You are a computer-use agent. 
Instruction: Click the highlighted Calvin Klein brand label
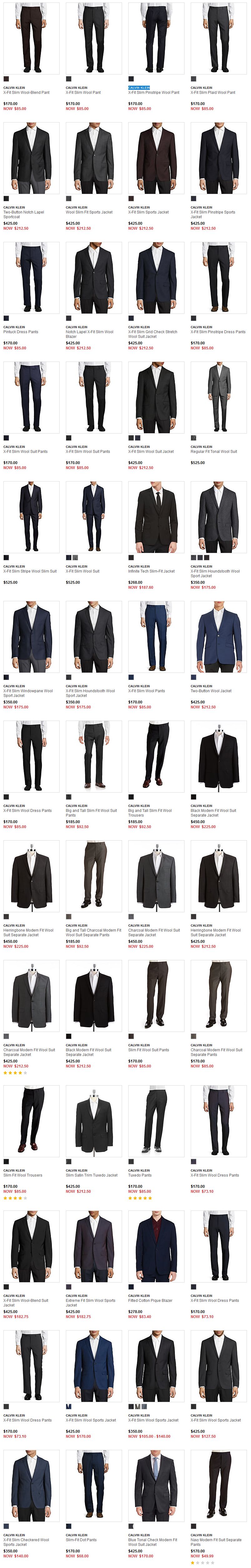pos(139,88)
